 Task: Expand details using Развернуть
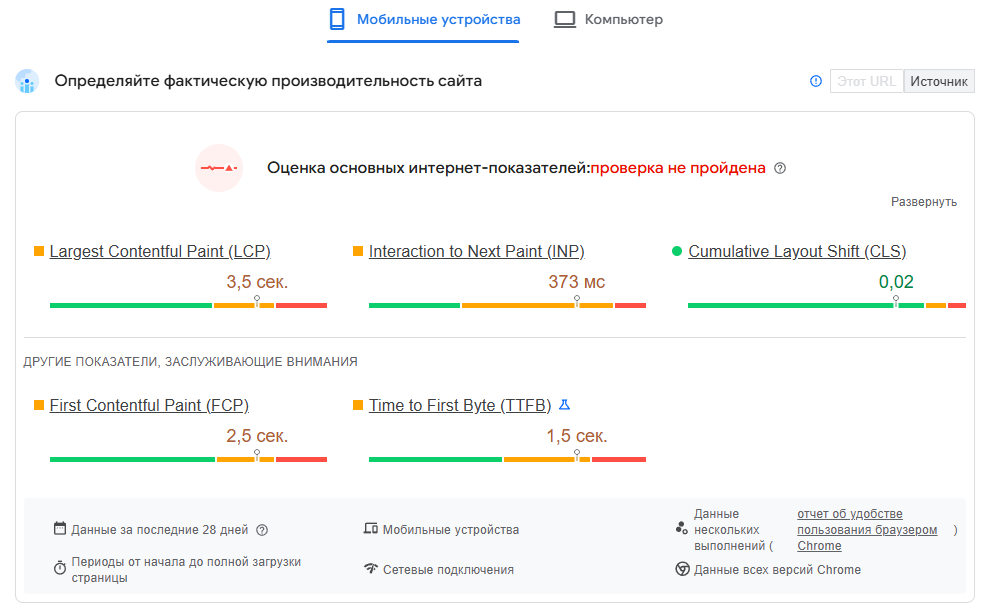coord(924,203)
